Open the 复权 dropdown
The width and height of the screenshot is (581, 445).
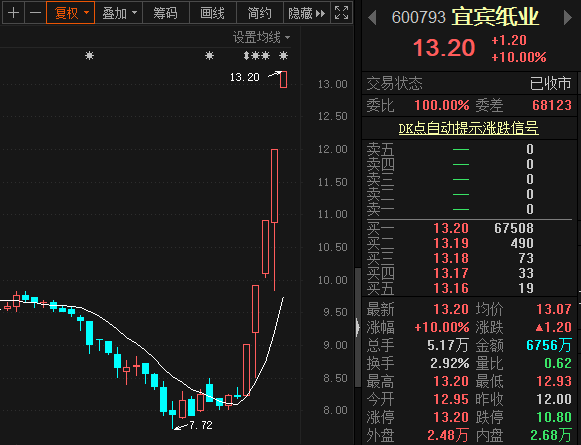[x=70, y=13]
